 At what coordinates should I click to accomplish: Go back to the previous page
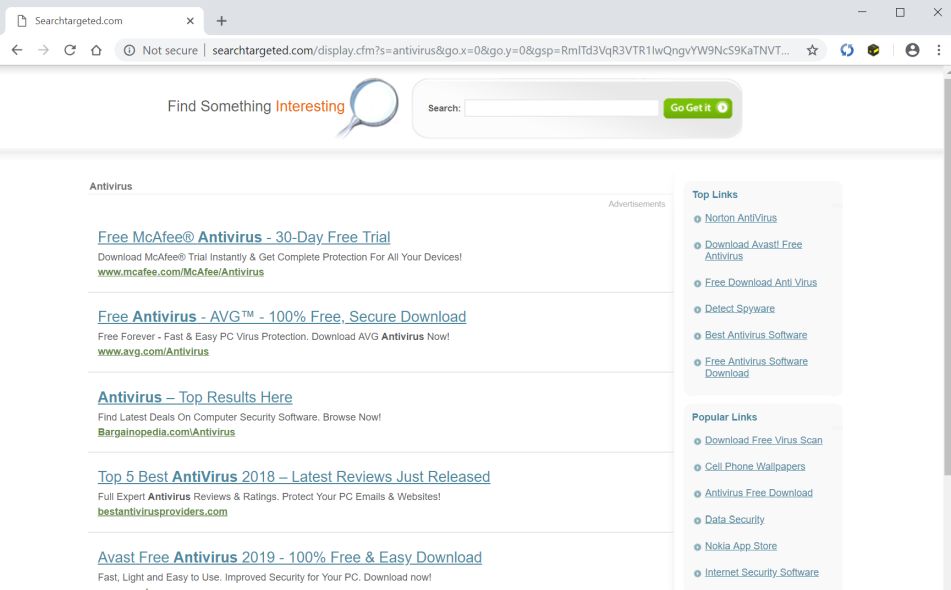point(17,50)
